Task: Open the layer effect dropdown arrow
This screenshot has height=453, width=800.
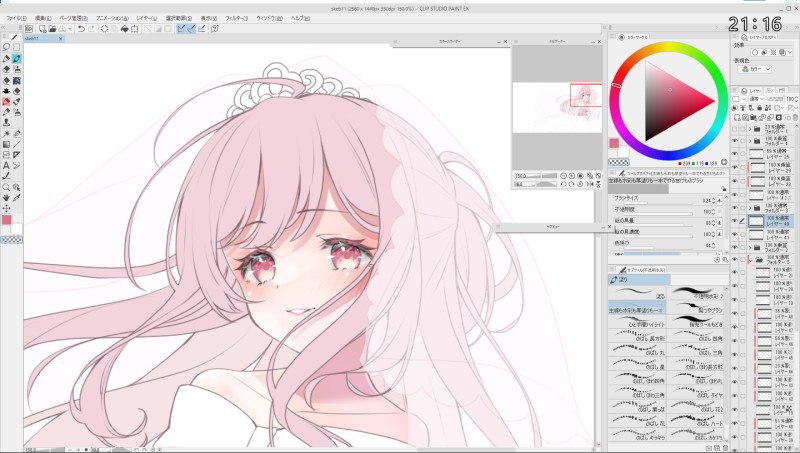Action: 789,53
